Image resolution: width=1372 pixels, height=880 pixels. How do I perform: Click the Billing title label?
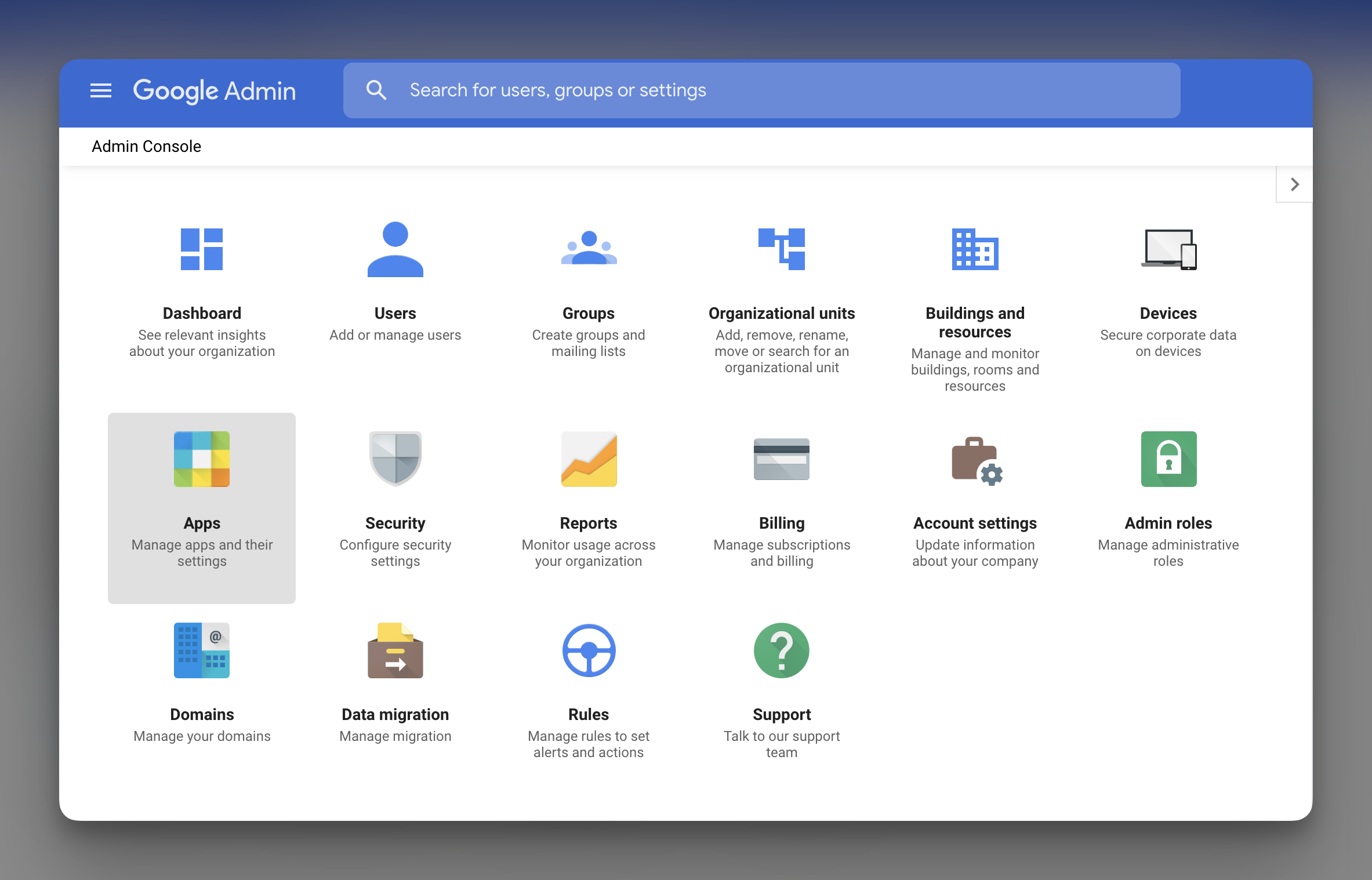[x=782, y=523]
